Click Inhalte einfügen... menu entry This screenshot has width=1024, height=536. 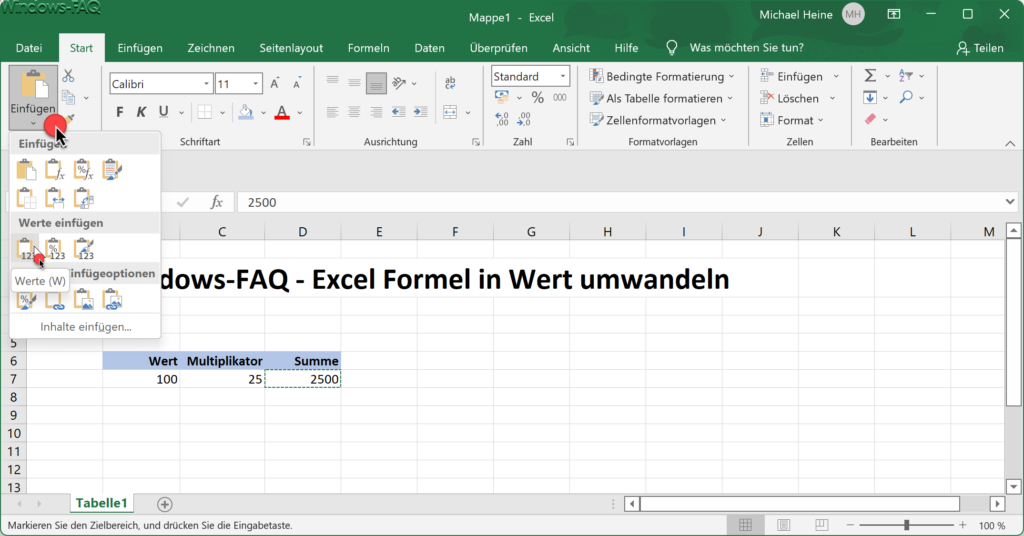click(86, 326)
